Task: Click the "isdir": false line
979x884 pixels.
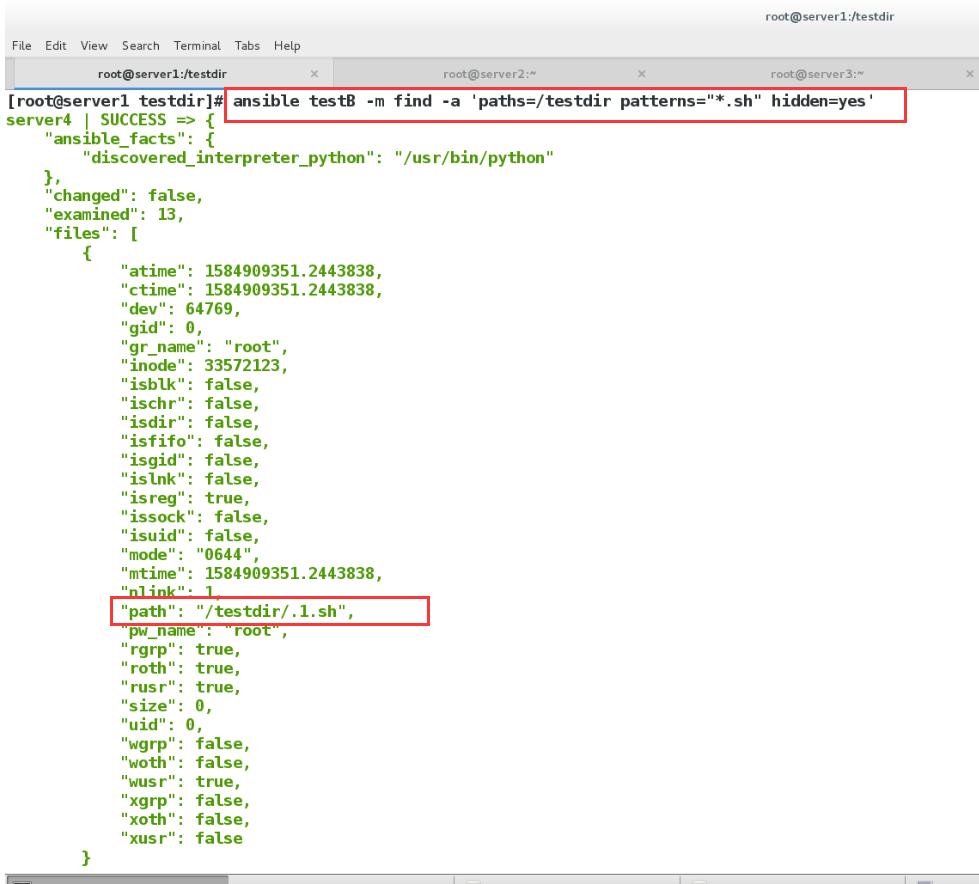Action: click(190, 422)
